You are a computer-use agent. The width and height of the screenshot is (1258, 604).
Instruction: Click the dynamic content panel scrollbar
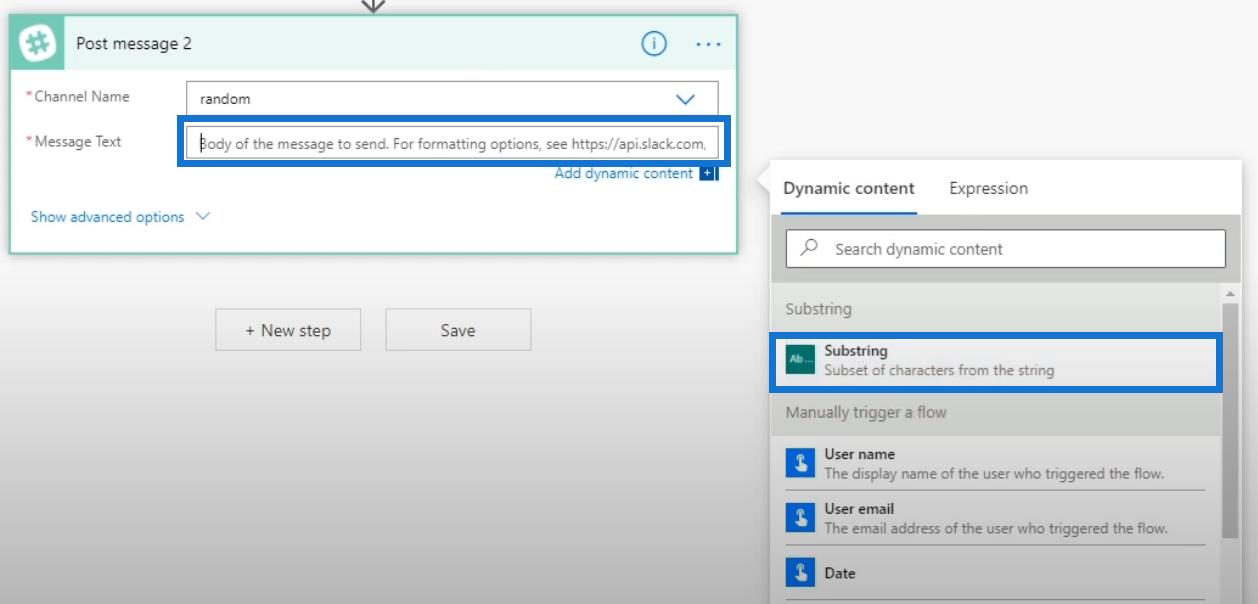(1230, 420)
